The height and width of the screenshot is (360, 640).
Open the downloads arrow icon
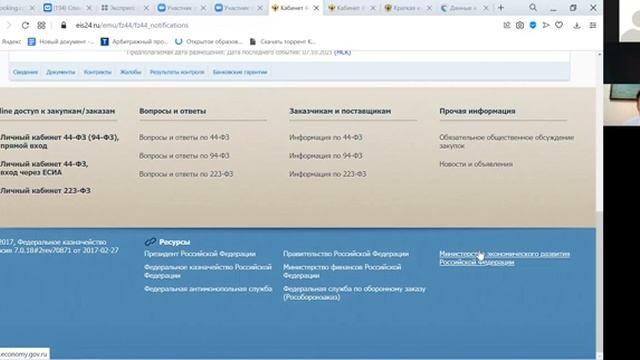tap(576, 25)
